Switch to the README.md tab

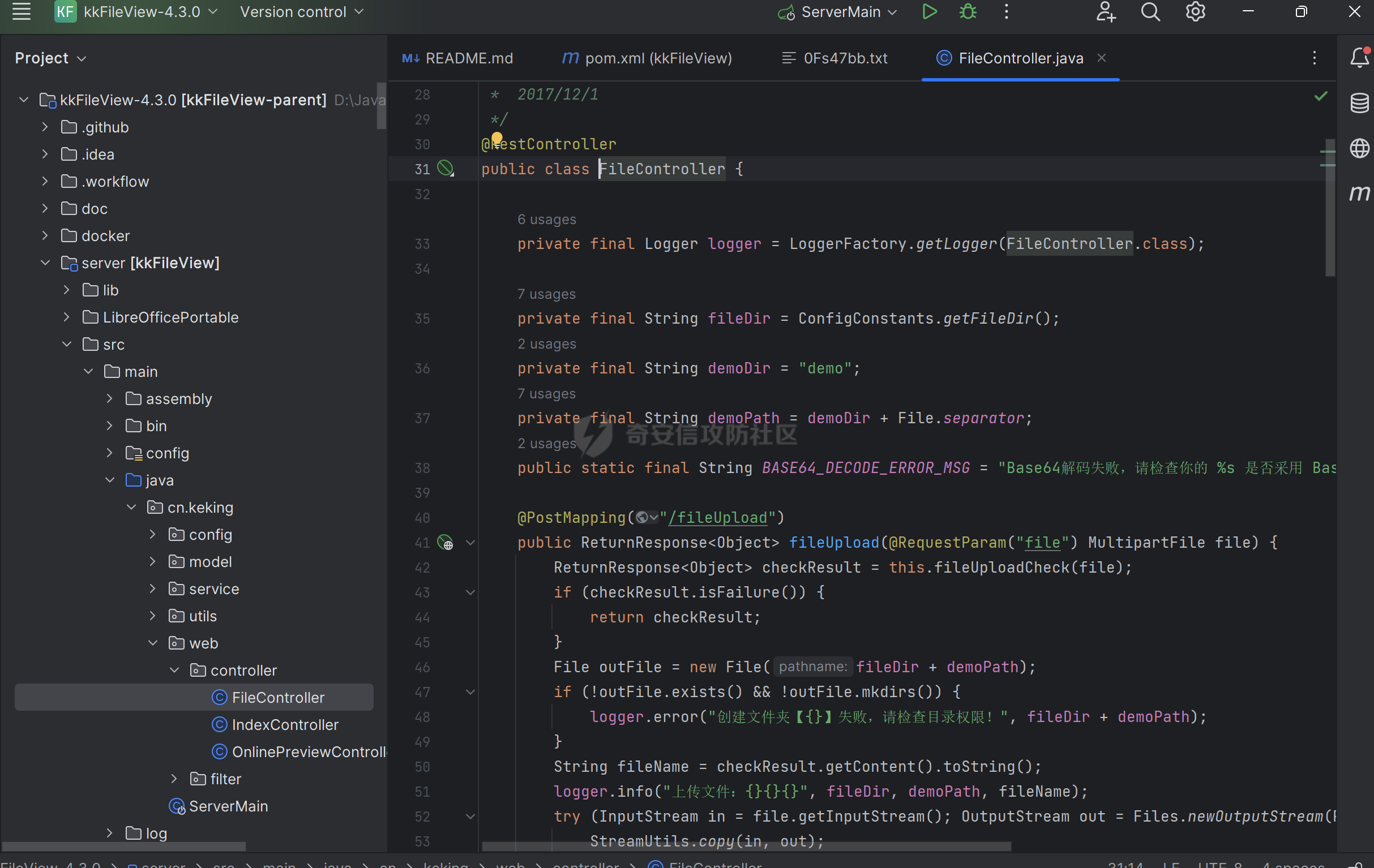(x=457, y=58)
